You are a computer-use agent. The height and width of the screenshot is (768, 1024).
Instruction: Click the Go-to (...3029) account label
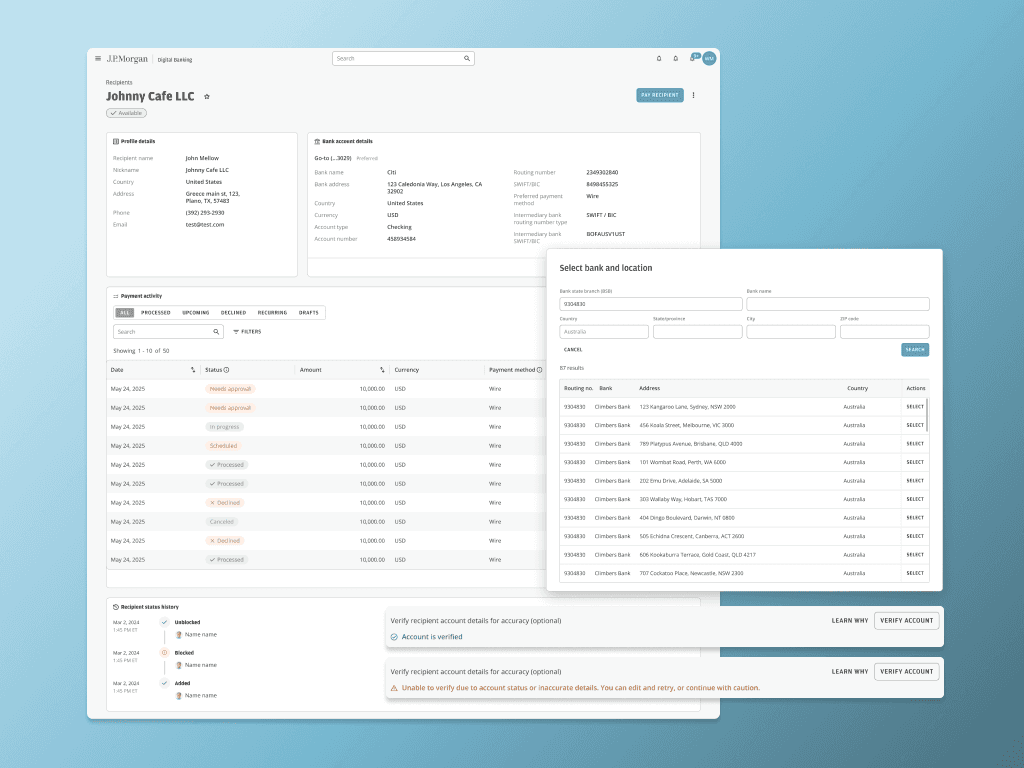click(x=333, y=158)
